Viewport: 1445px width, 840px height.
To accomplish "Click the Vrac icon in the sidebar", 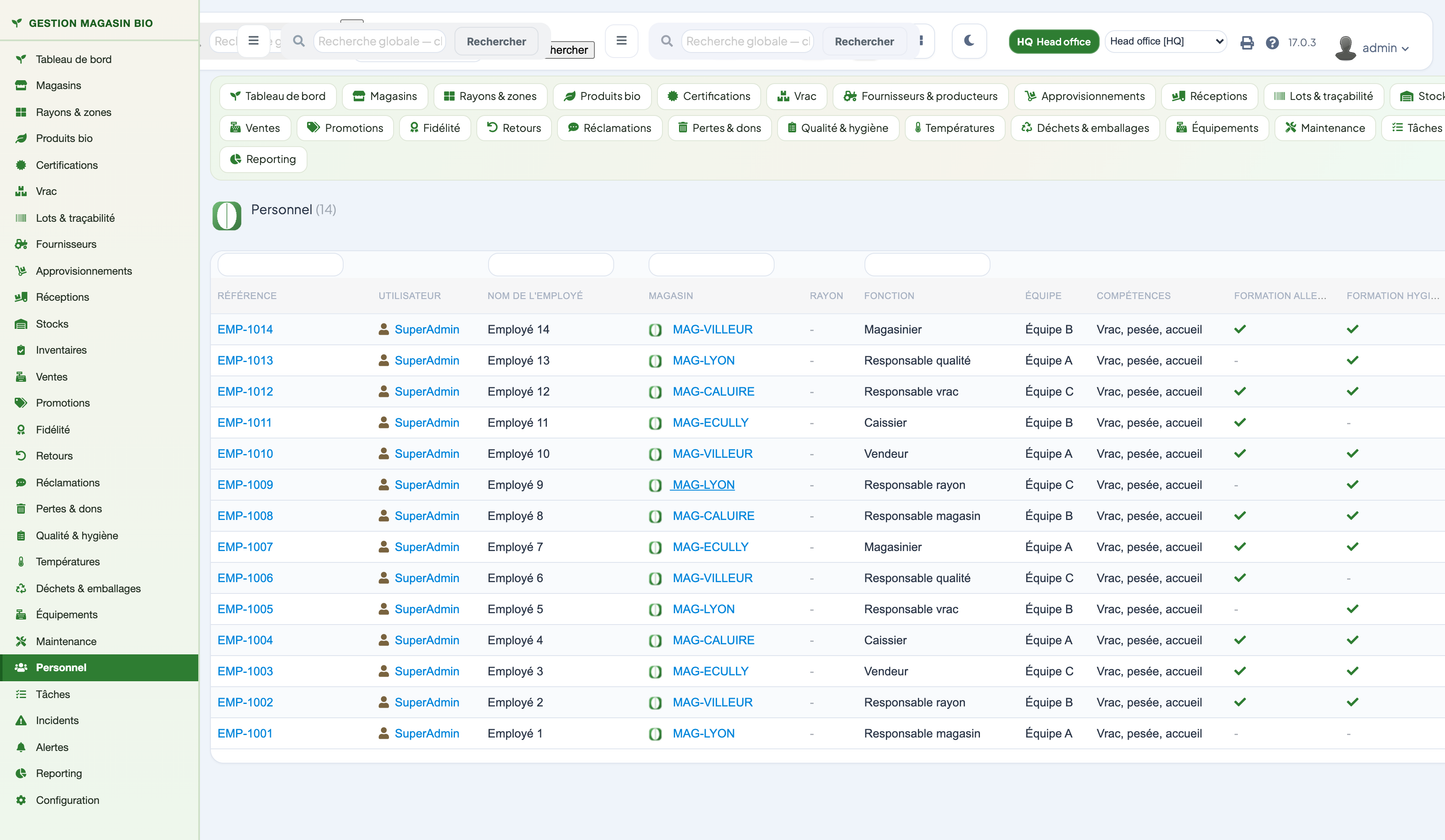I will point(20,191).
